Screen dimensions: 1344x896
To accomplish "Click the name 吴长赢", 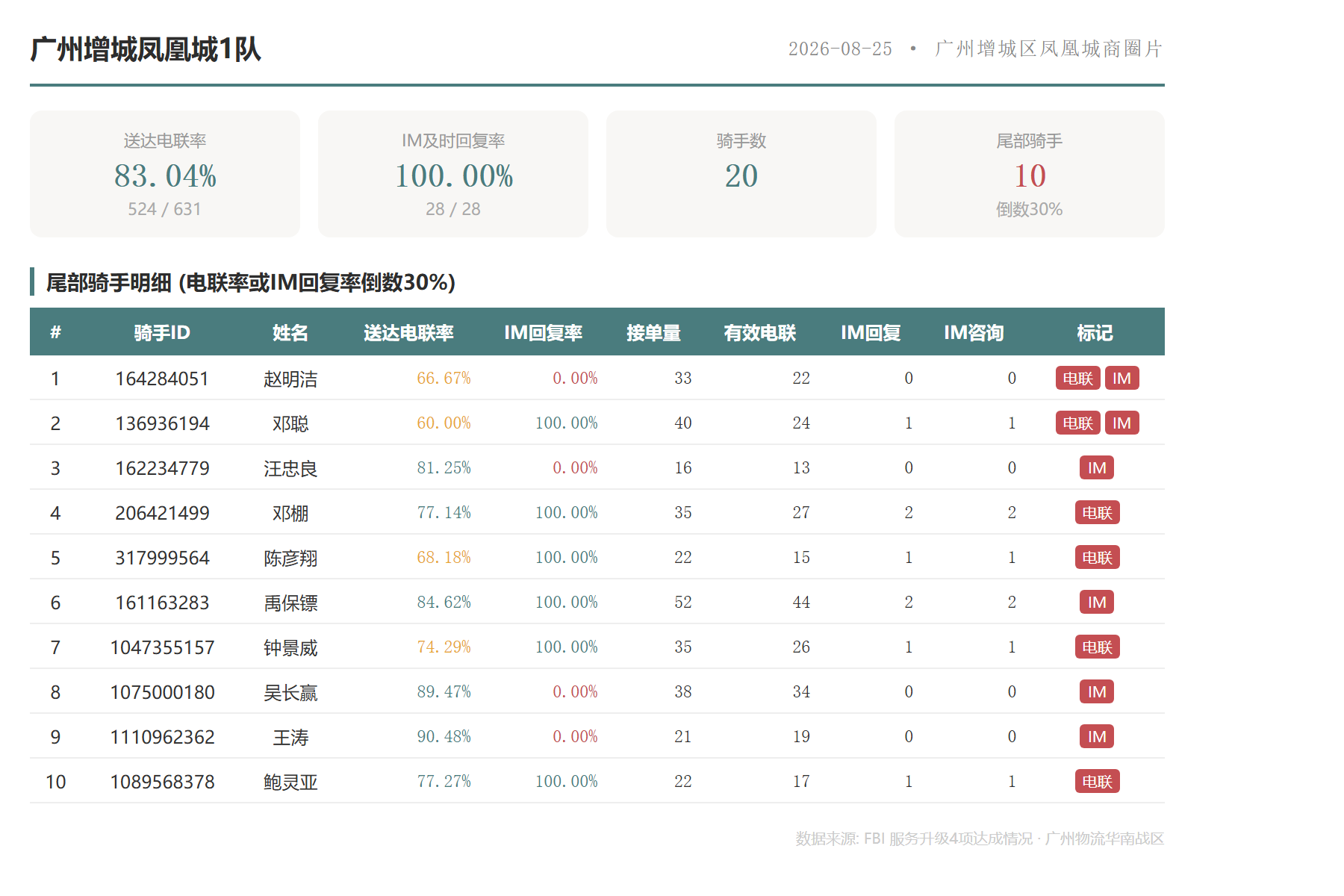I will tap(290, 692).
